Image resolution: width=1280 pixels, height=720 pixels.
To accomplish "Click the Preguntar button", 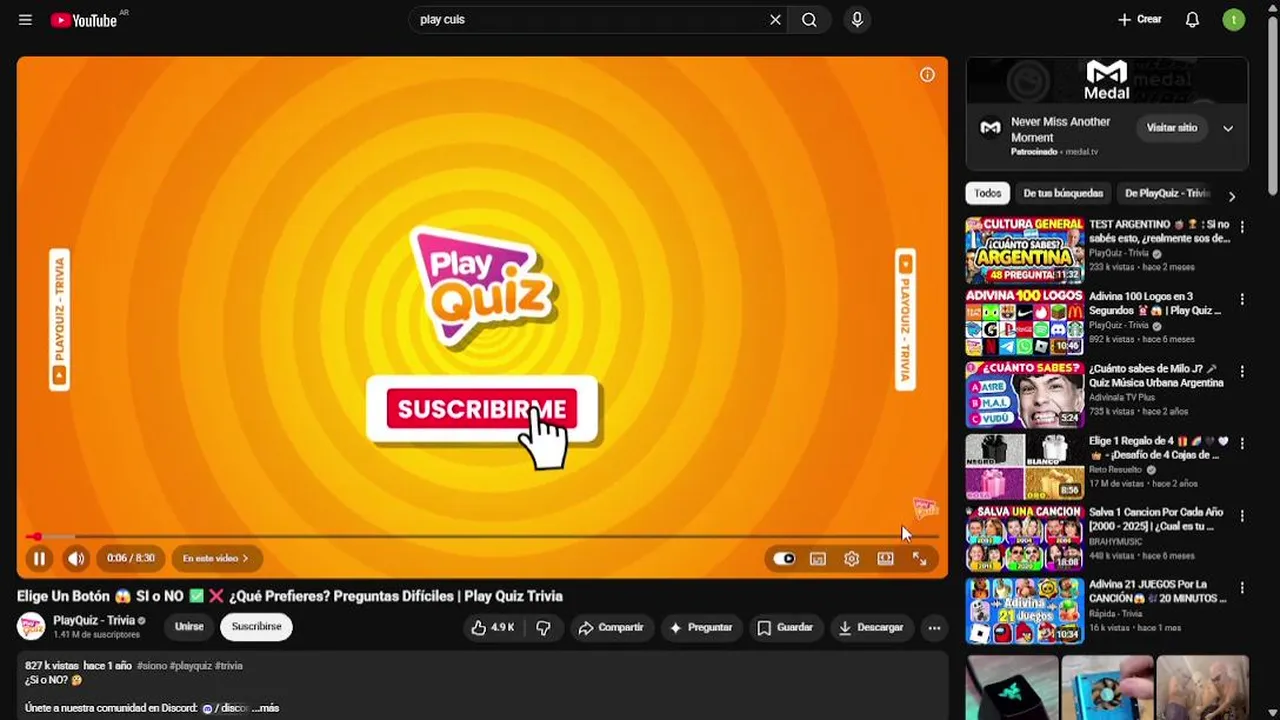I will 700,627.
